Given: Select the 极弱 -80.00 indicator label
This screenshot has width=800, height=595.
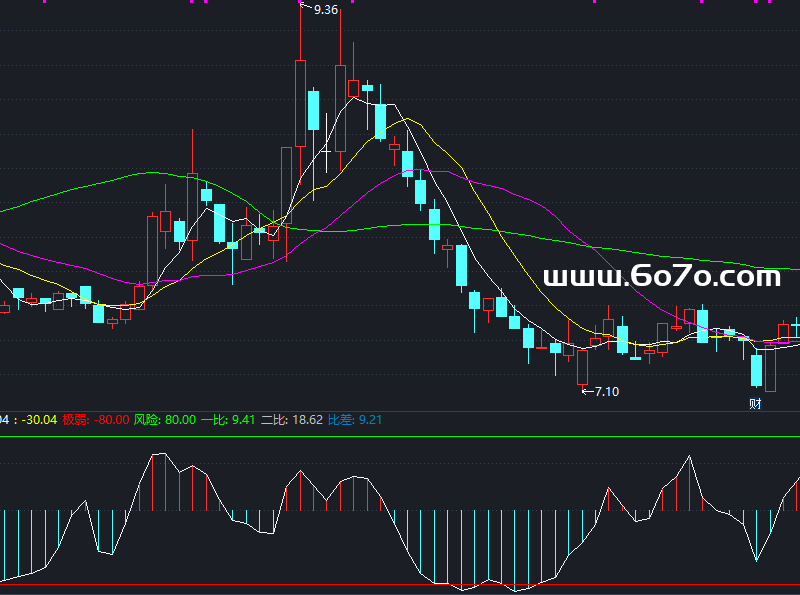Looking at the screenshot, I should coord(95,420).
